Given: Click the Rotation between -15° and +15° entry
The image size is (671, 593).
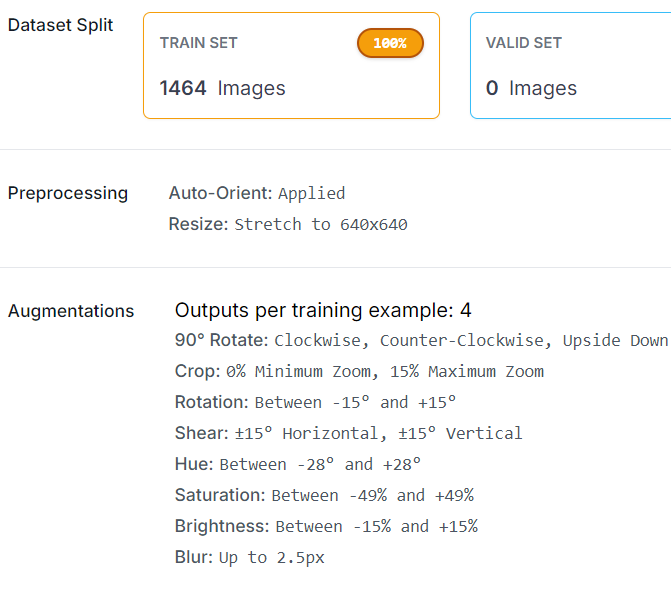Looking at the screenshot, I should pyautogui.click(x=315, y=402).
